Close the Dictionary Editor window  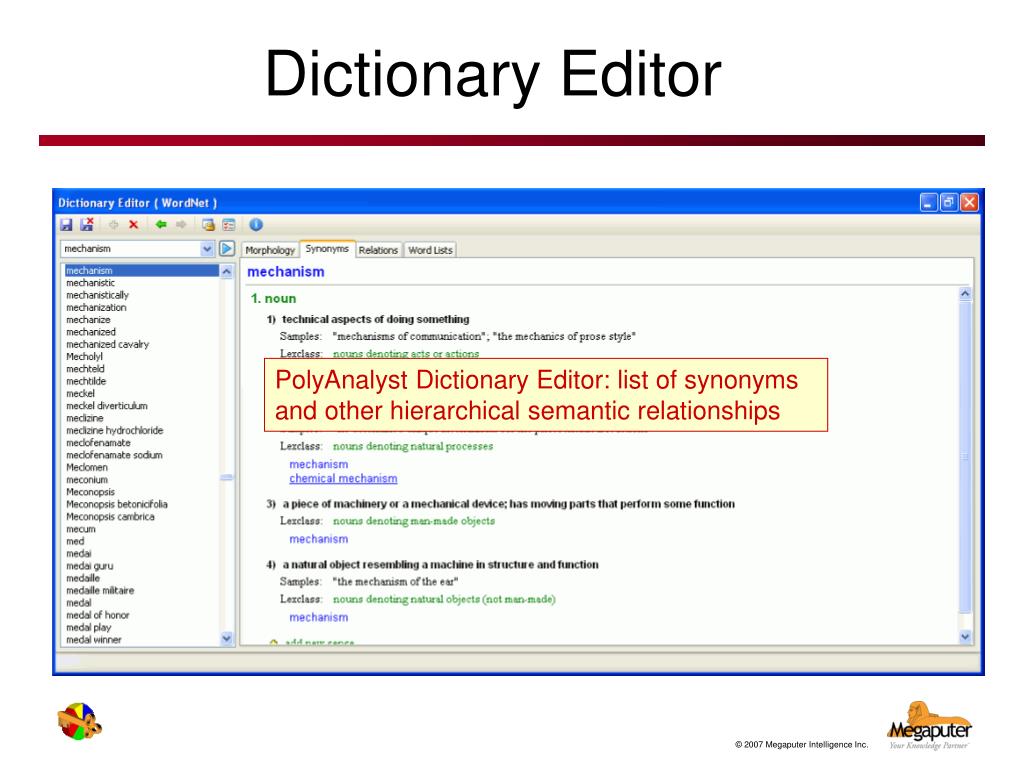click(x=969, y=202)
